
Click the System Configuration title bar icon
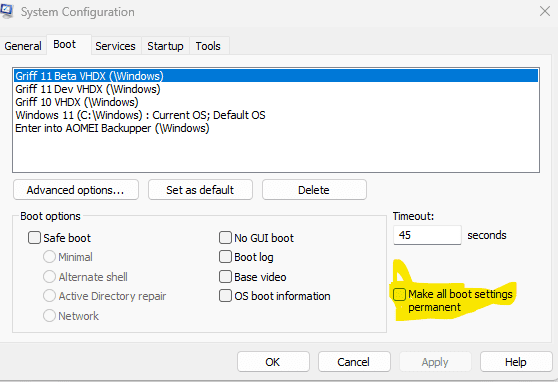point(6,11)
